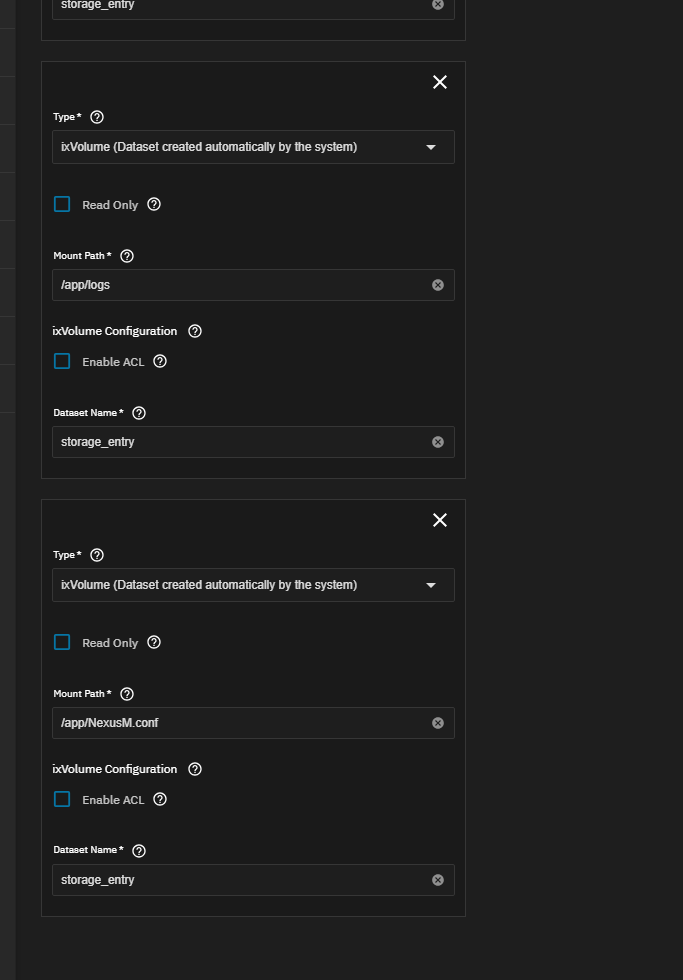Open help for Type in /app/logs entry
The height and width of the screenshot is (980, 683).
pos(97,117)
